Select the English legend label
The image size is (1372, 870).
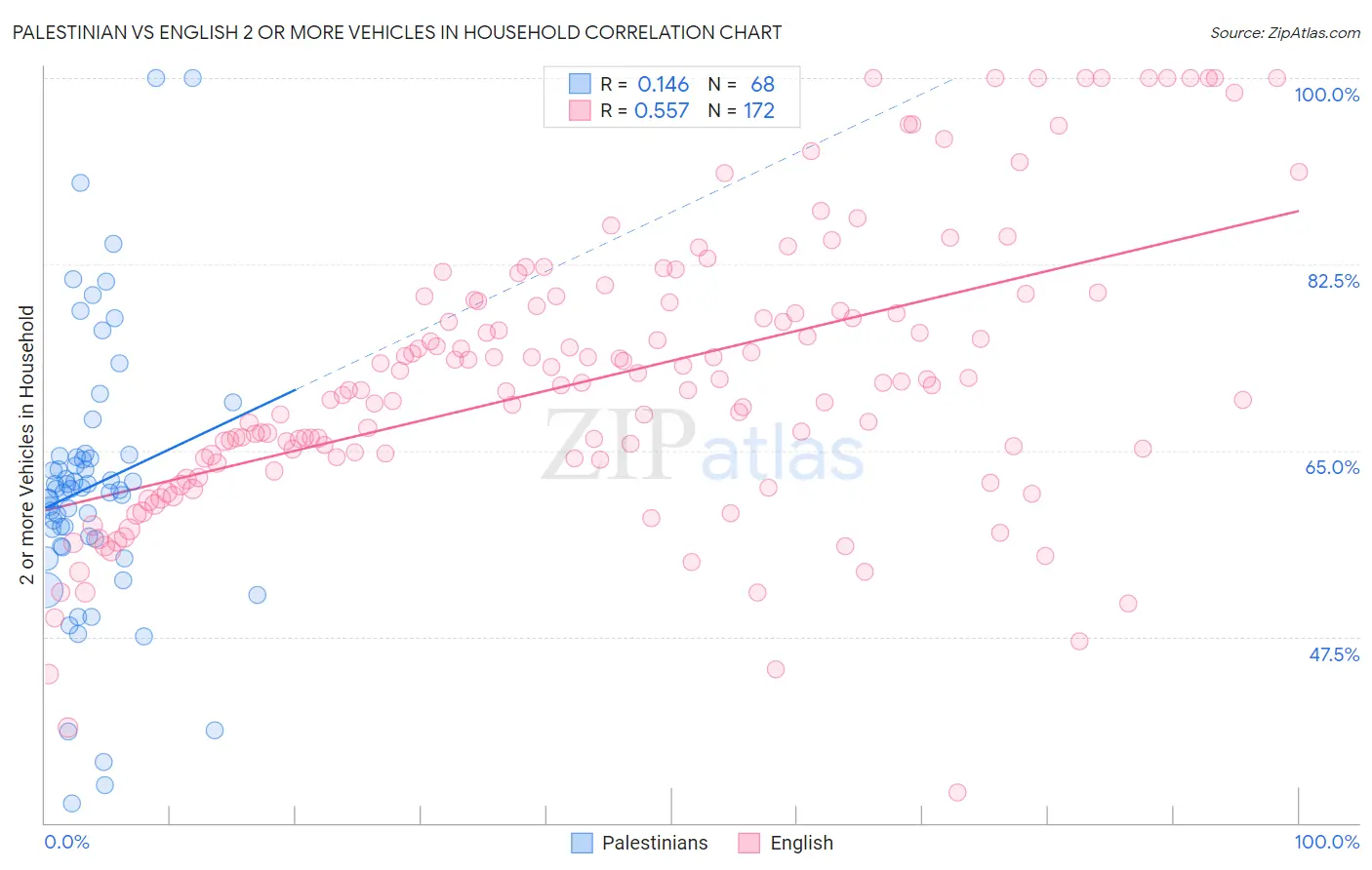(x=802, y=843)
